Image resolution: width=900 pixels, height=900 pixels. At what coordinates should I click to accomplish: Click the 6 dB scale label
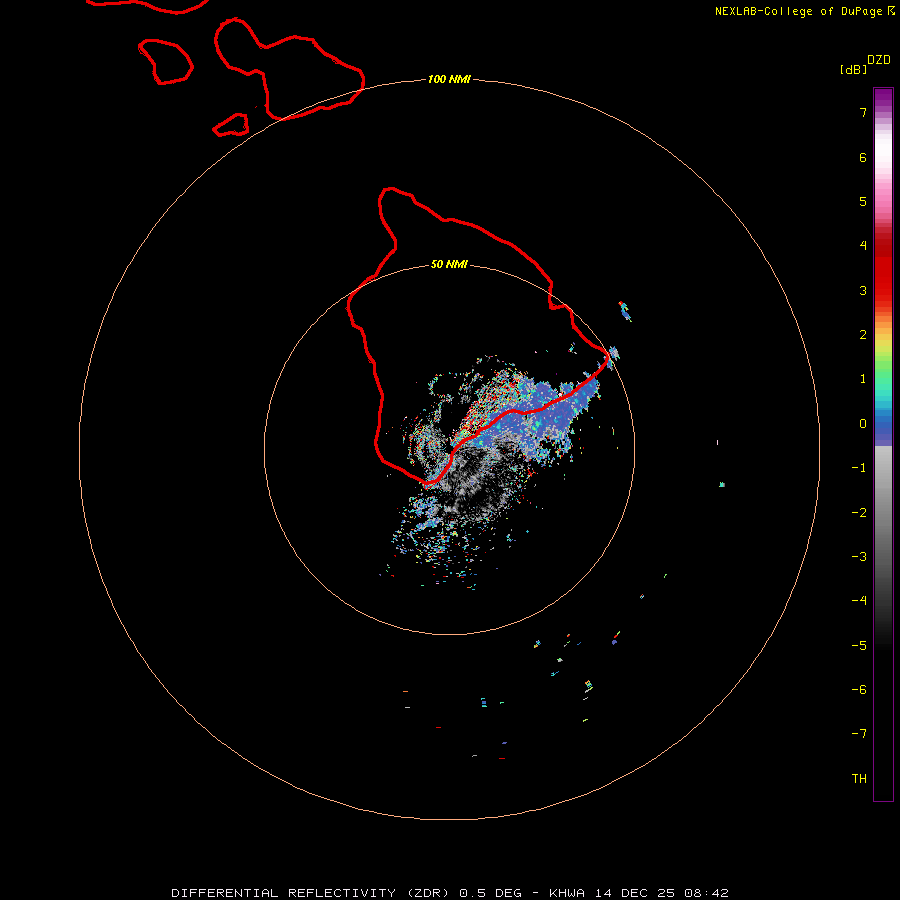coord(863,157)
